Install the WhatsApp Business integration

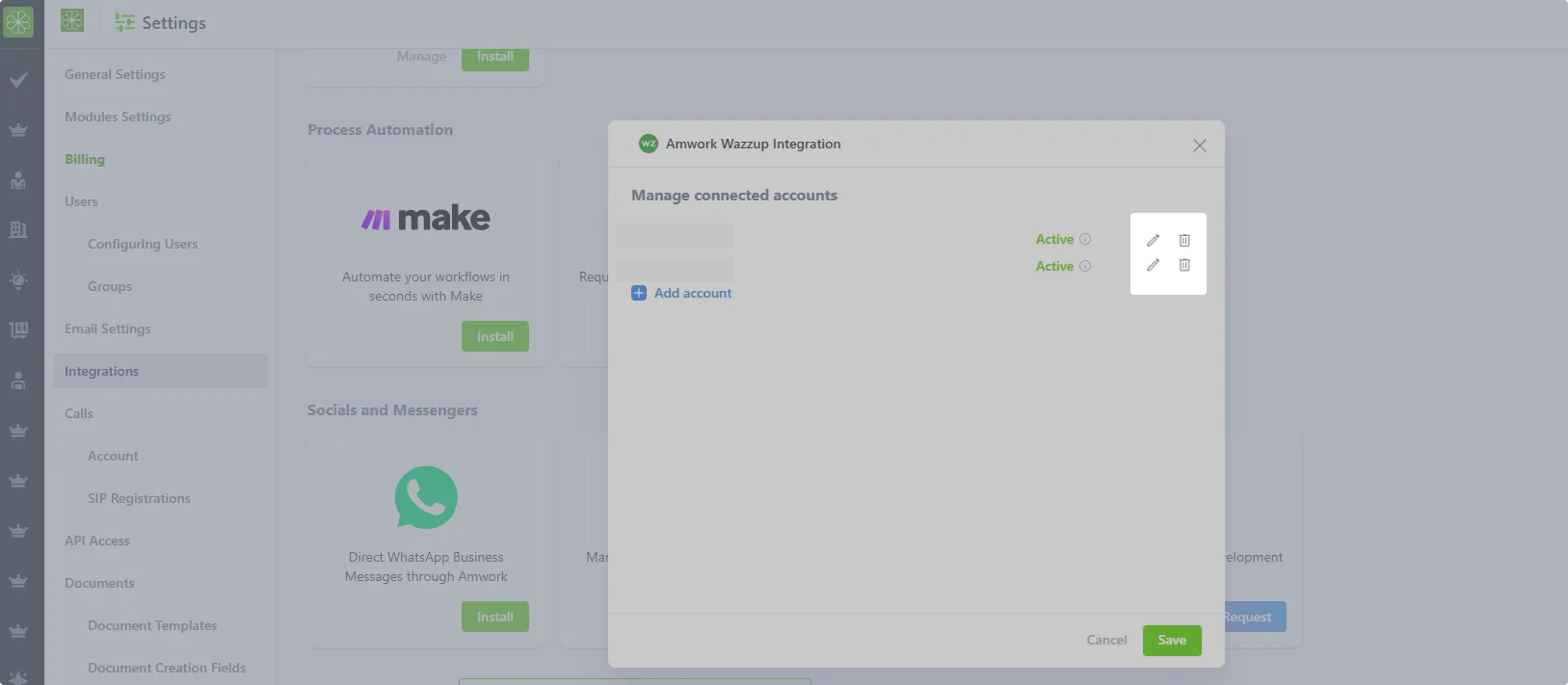tap(495, 617)
